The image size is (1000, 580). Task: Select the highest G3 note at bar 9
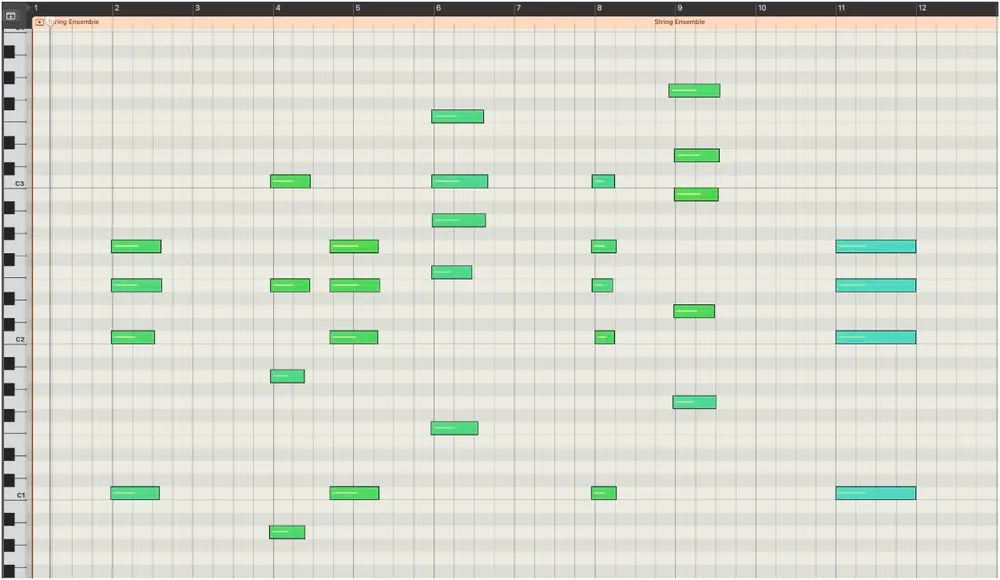(695, 91)
